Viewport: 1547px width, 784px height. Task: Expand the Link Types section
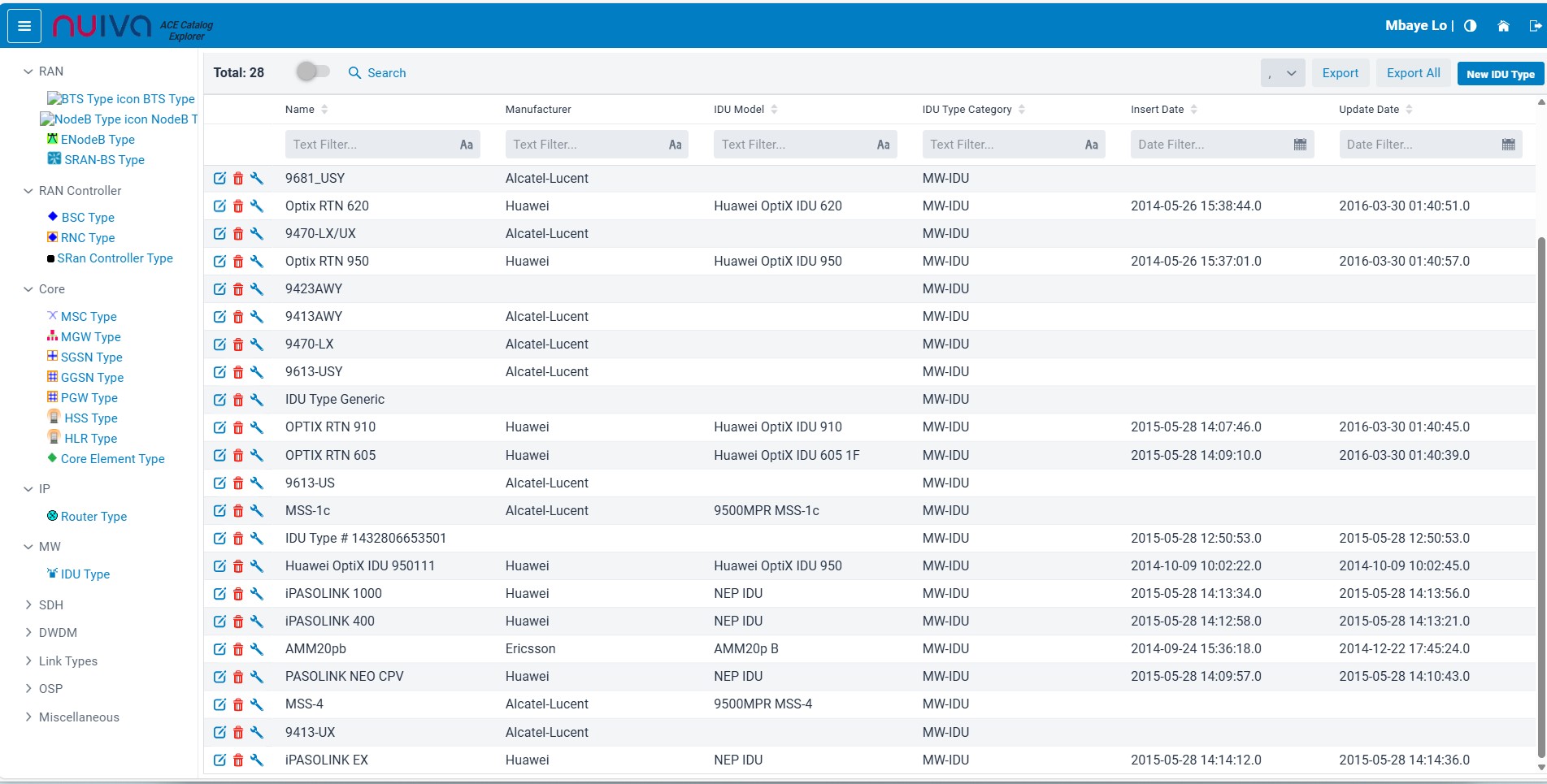pyautogui.click(x=28, y=661)
